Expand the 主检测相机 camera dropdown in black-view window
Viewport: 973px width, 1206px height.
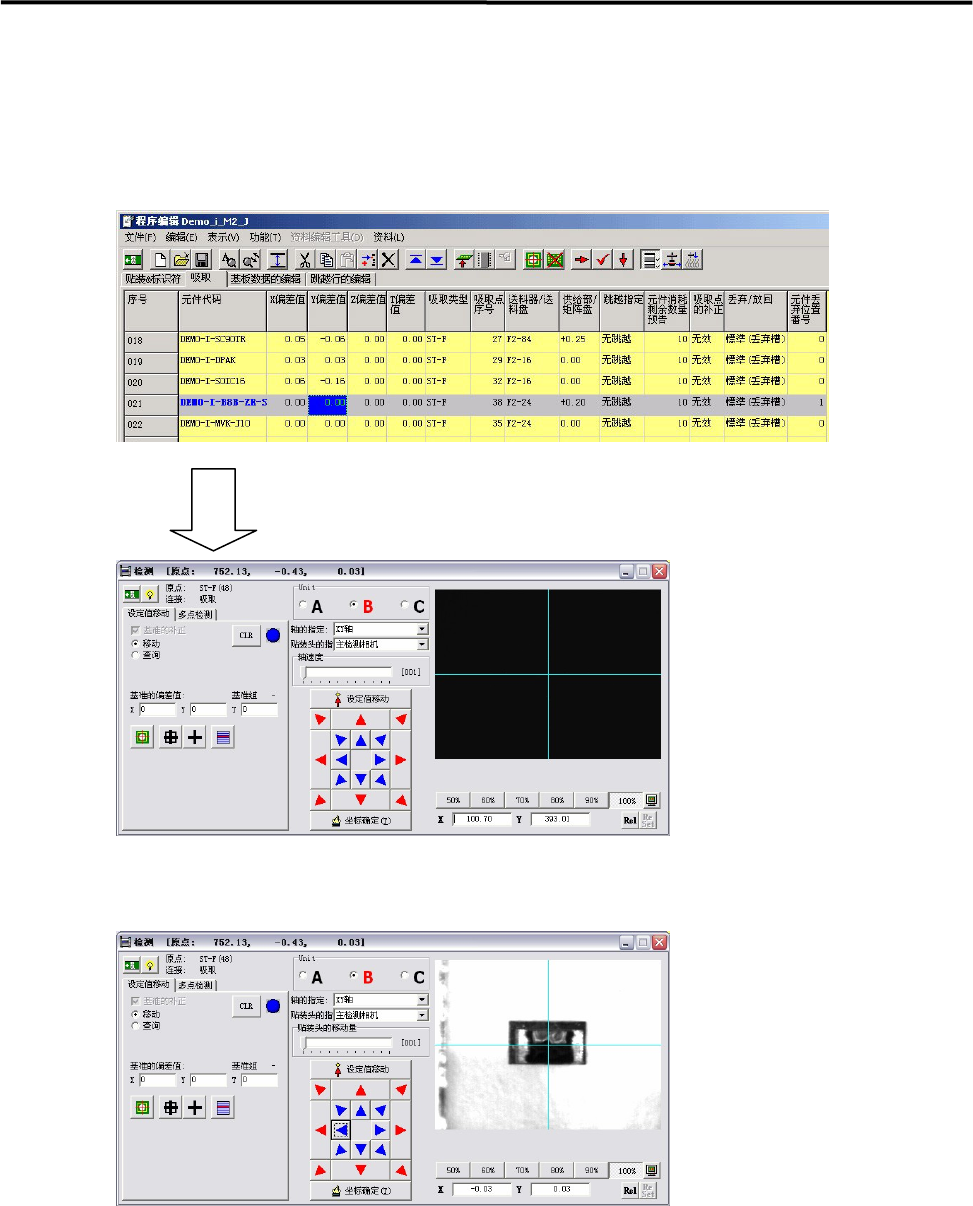tap(380, 644)
